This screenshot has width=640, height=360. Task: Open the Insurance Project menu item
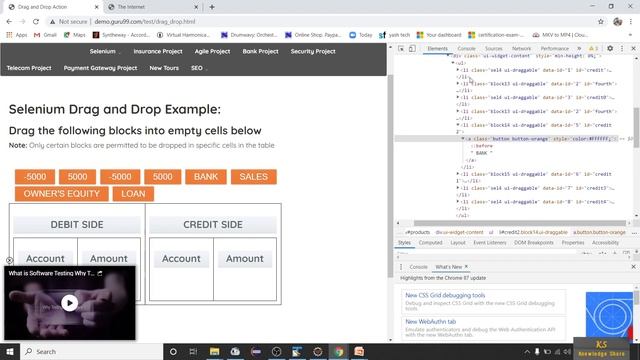(158, 51)
